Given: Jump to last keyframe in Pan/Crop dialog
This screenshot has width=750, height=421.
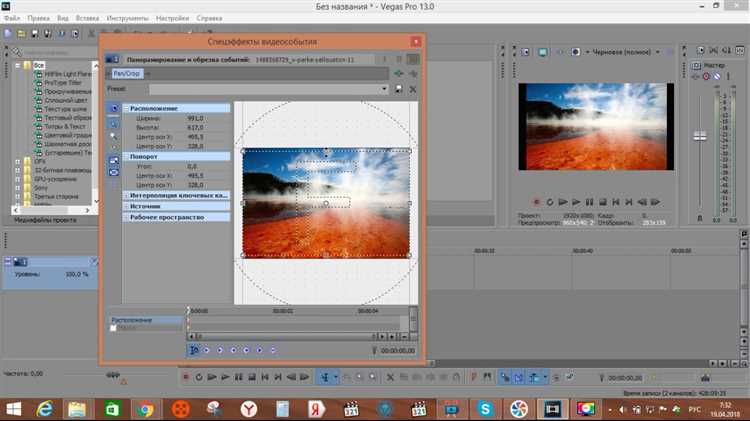Looking at the screenshot, I should tap(246, 350).
